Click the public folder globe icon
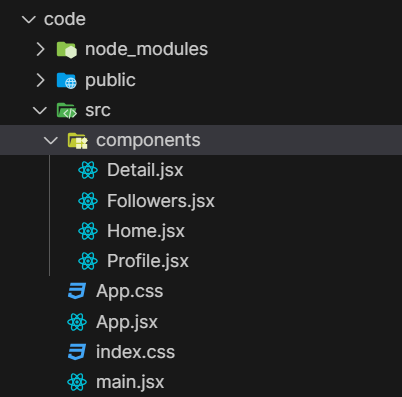402x397 pixels. coord(67,81)
